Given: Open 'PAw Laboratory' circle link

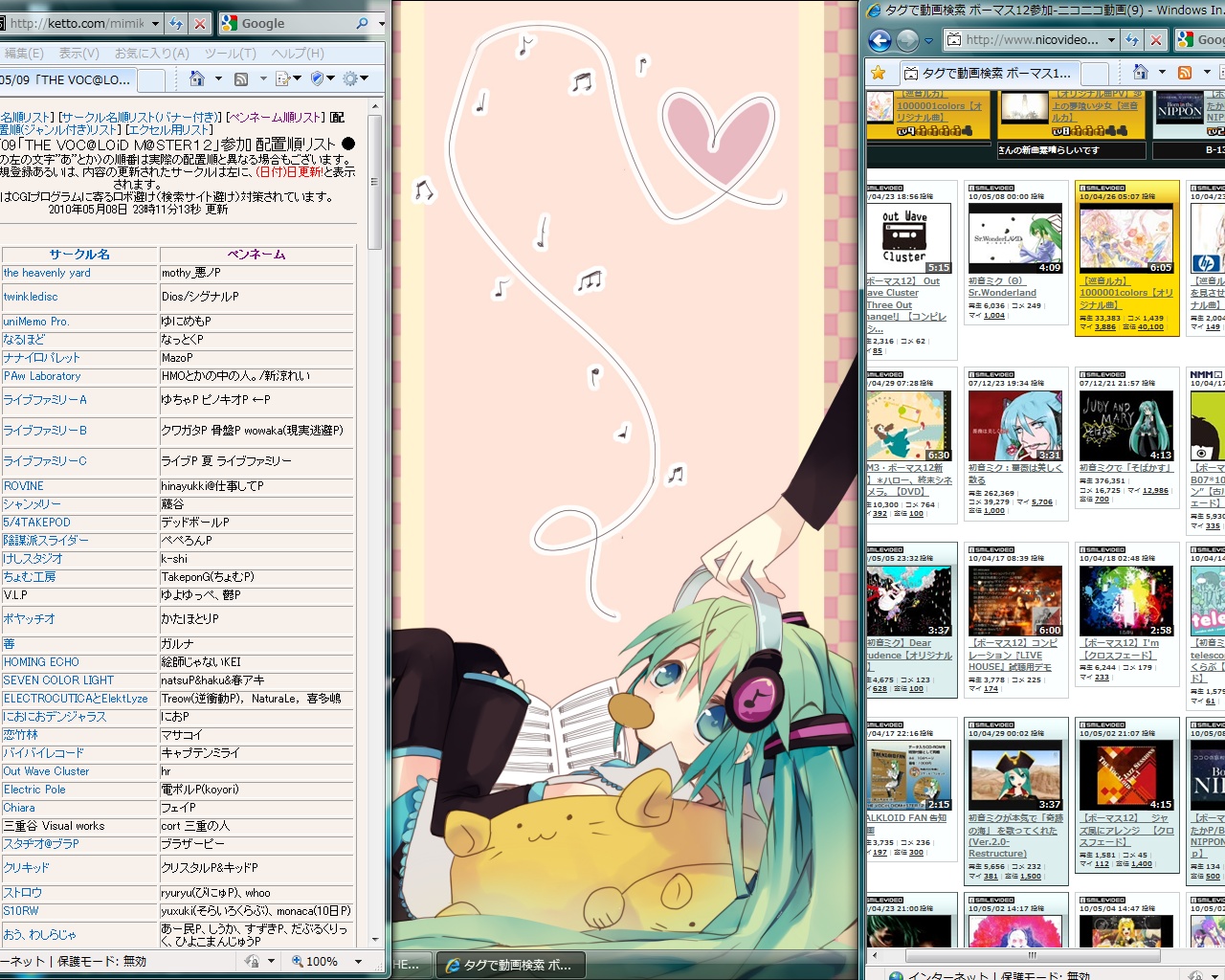Looking at the screenshot, I should point(42,376).
